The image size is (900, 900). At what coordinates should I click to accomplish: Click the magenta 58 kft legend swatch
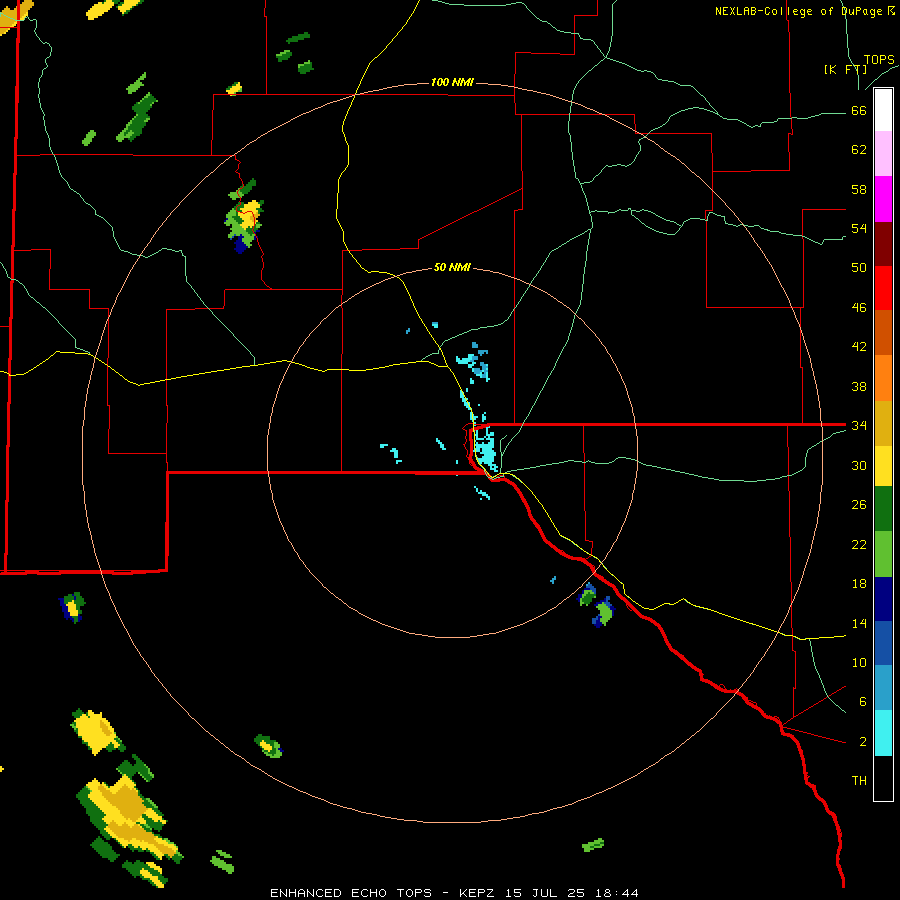pos(883,199)
